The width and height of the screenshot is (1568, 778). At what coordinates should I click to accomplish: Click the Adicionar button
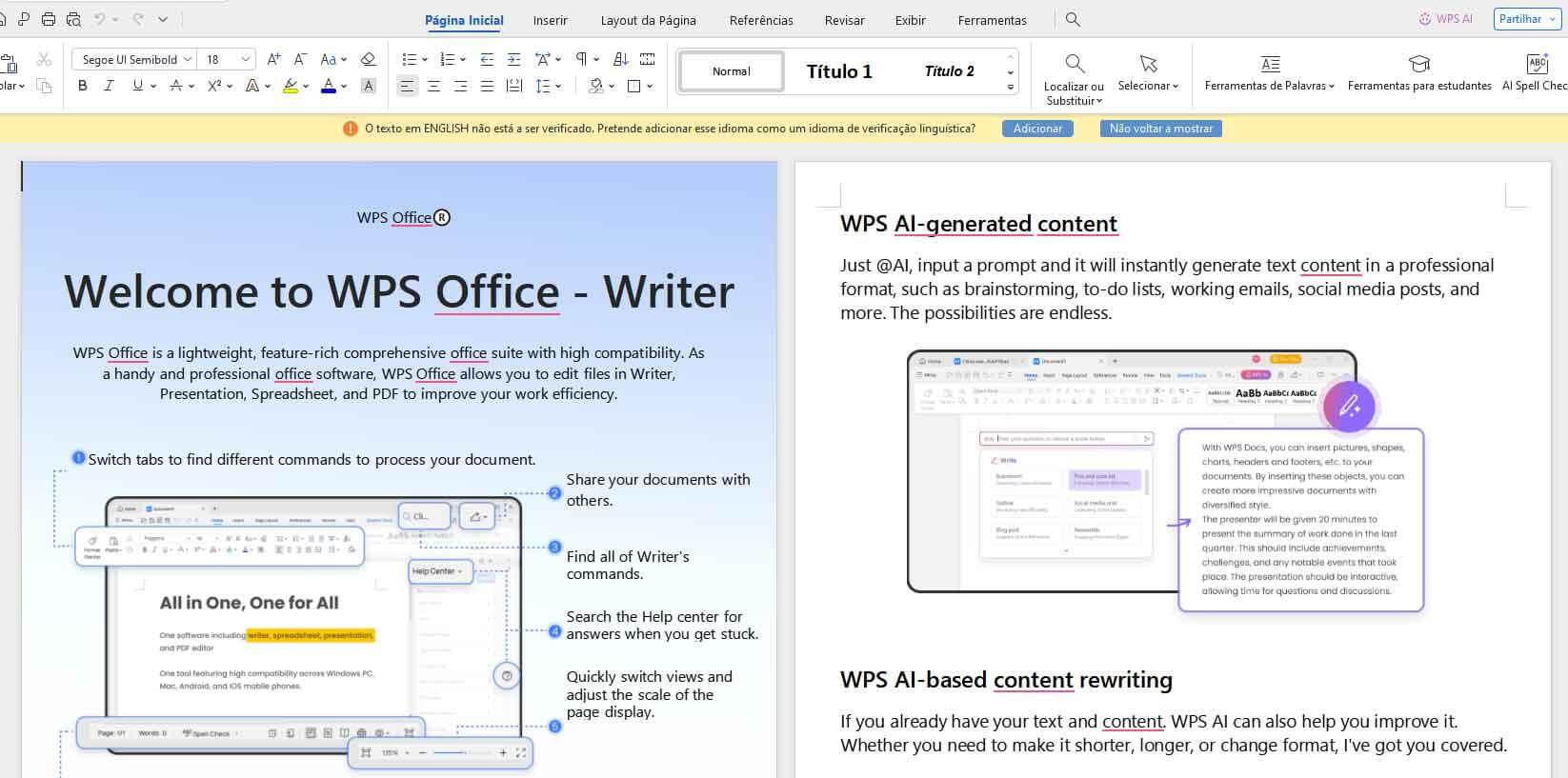pyautogui.click(x=1037, y=129)
